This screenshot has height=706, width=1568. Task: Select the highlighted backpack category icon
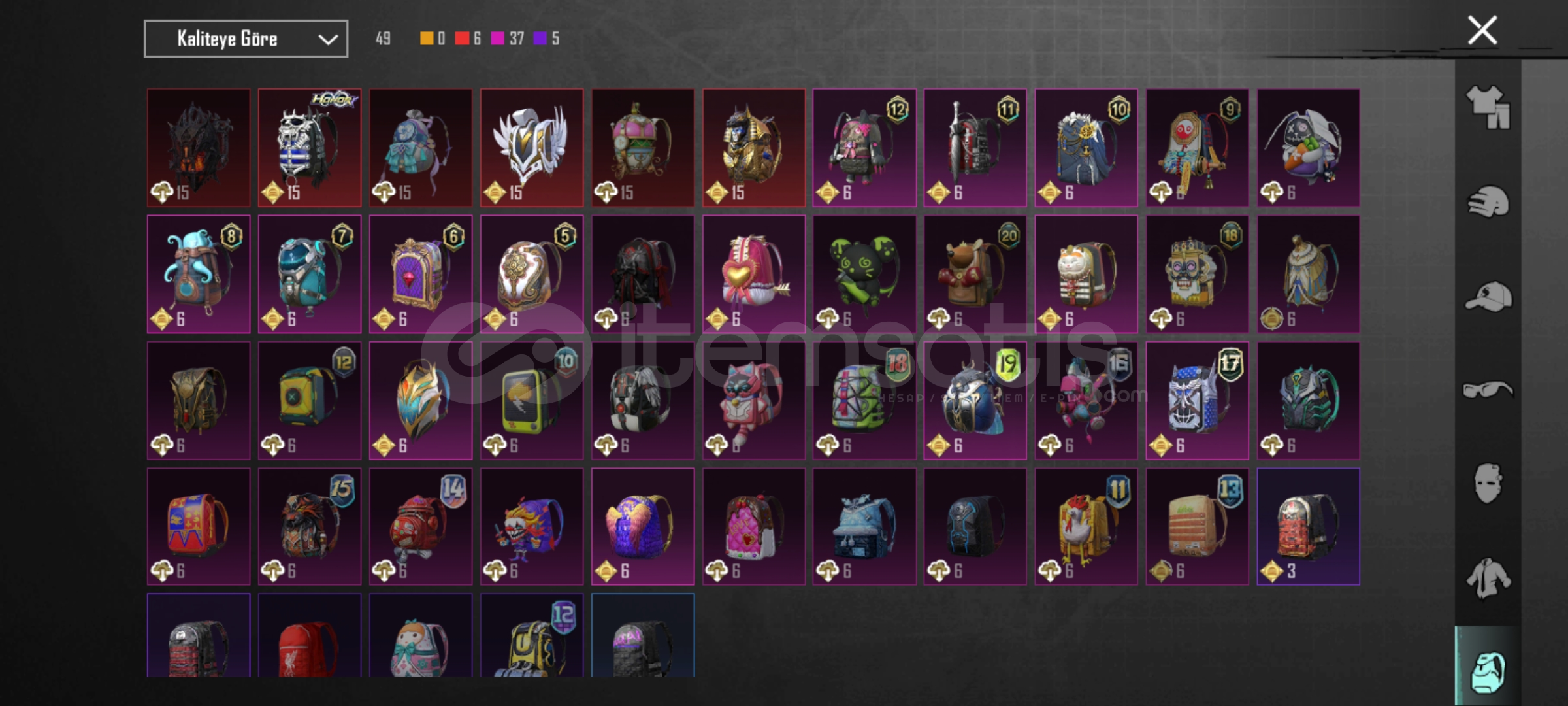click(x=1488, y=671)
